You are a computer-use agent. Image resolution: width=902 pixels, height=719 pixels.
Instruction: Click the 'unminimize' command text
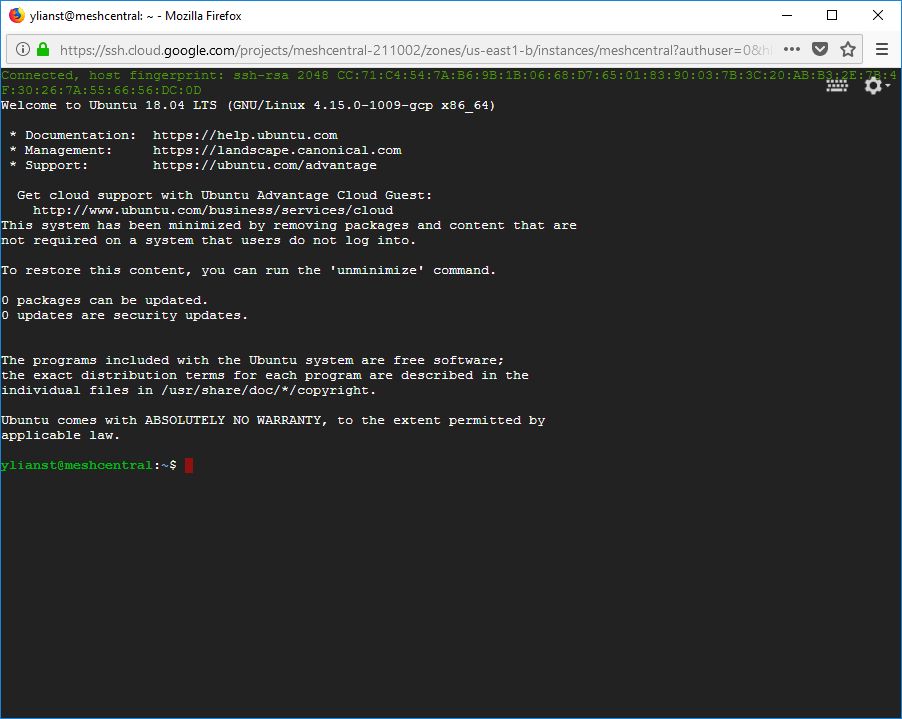coord(377,270)
